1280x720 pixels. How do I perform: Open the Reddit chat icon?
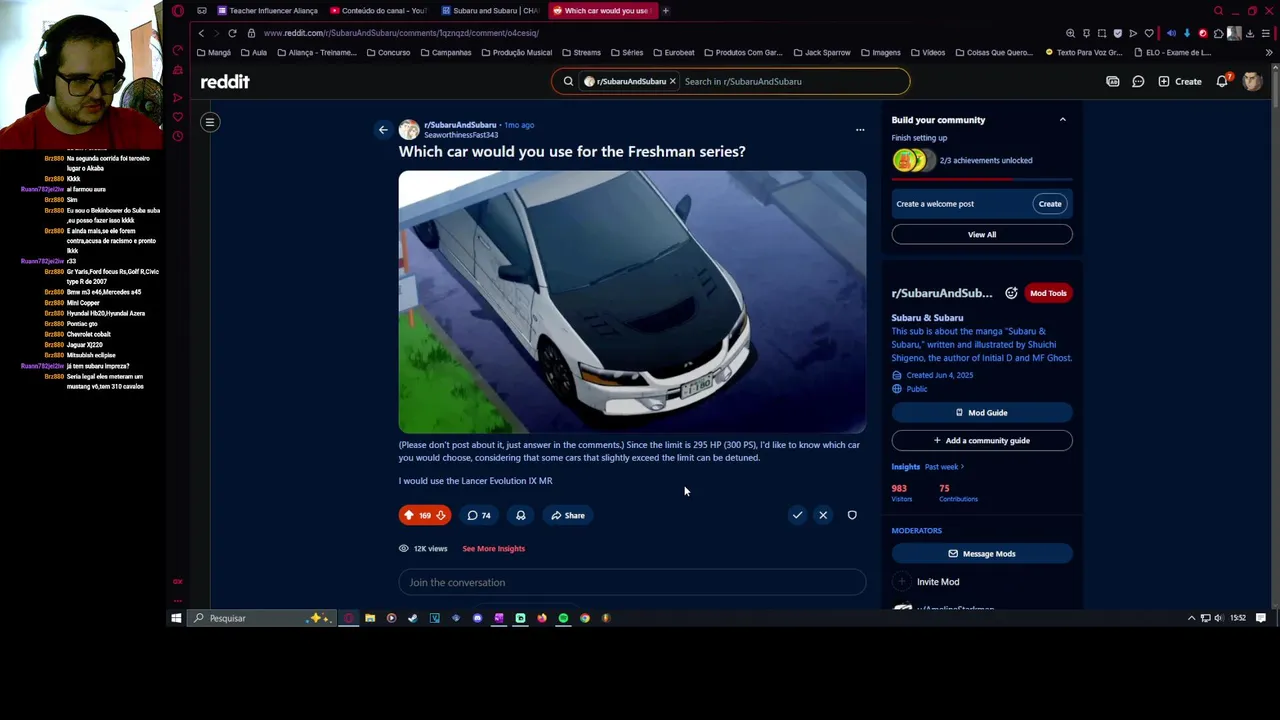click(1138, 81)
